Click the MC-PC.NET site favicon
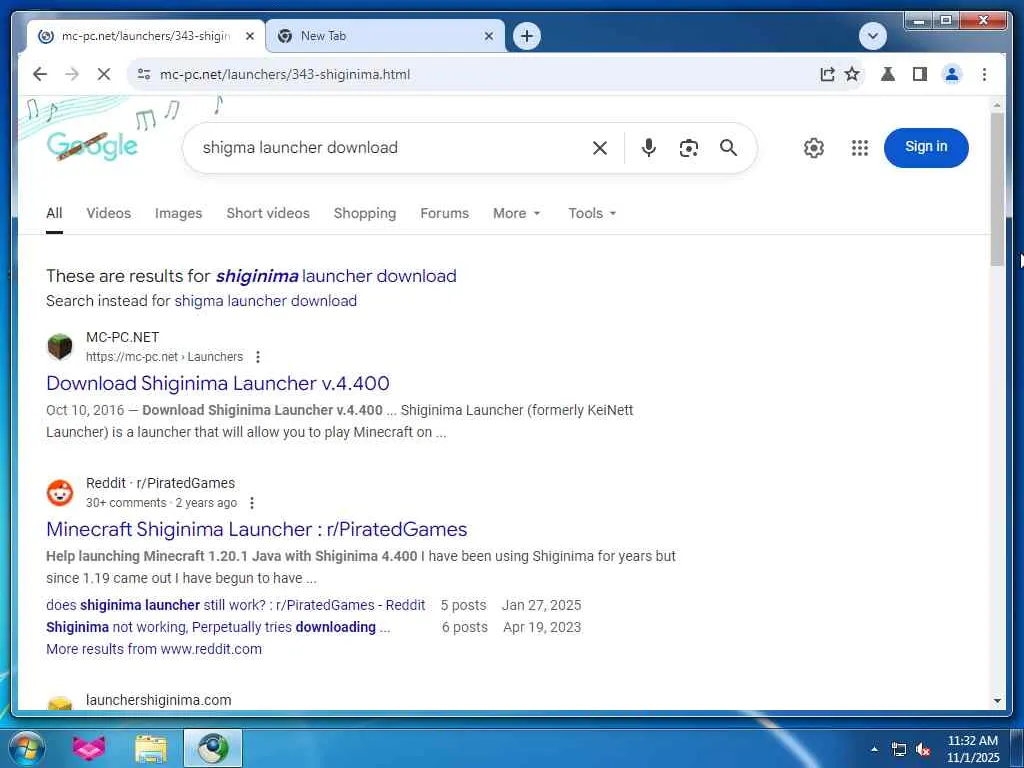This screenshot has width=1024, height=768. (60, 346)
